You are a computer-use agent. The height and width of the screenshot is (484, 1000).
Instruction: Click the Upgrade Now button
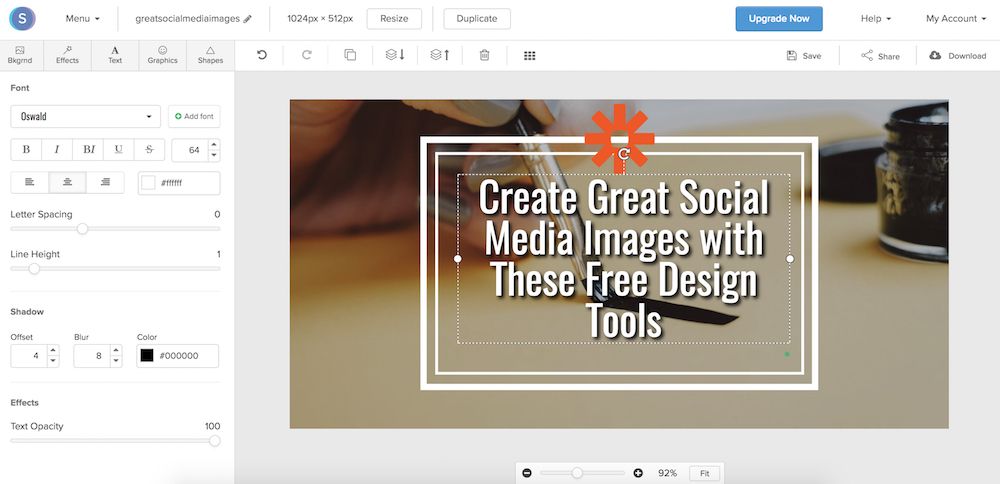click(779, 19)
